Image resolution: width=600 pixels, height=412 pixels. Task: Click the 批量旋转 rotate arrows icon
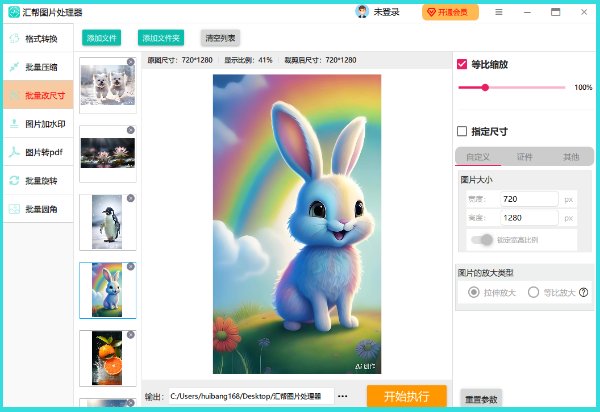(x=14, y=180)
